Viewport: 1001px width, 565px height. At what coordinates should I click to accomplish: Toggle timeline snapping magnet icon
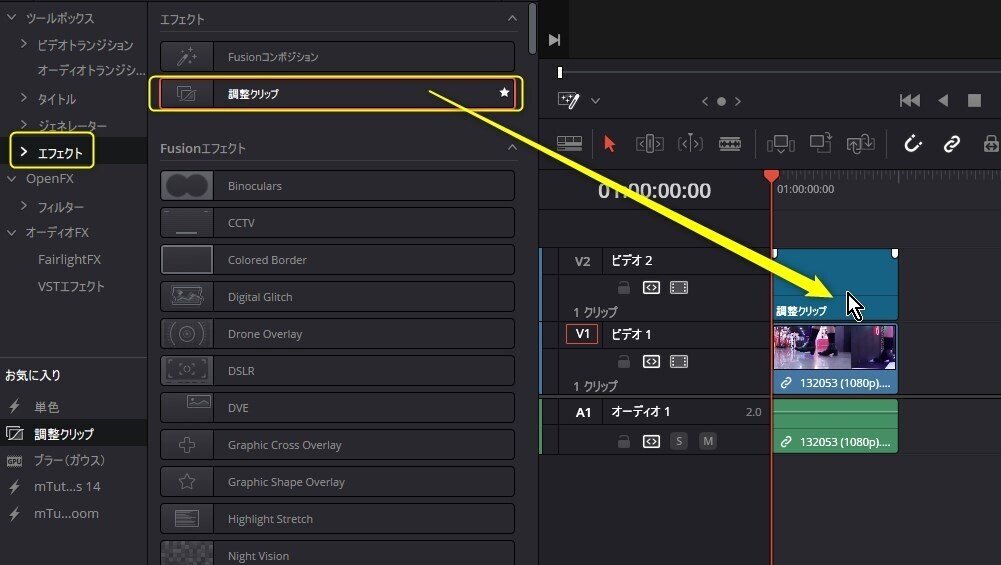coord(913,144)
